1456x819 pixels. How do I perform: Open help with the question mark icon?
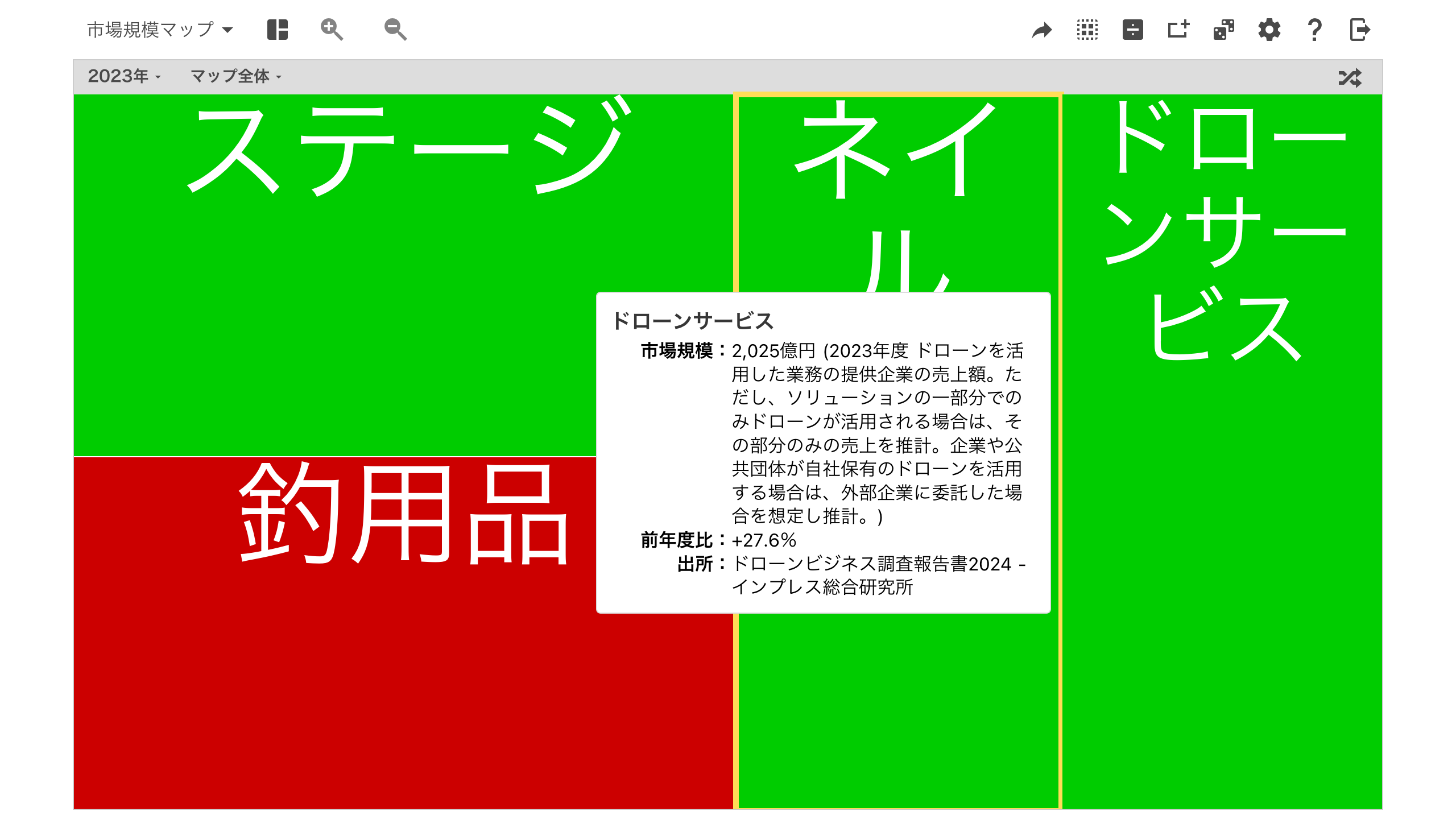1314,30
